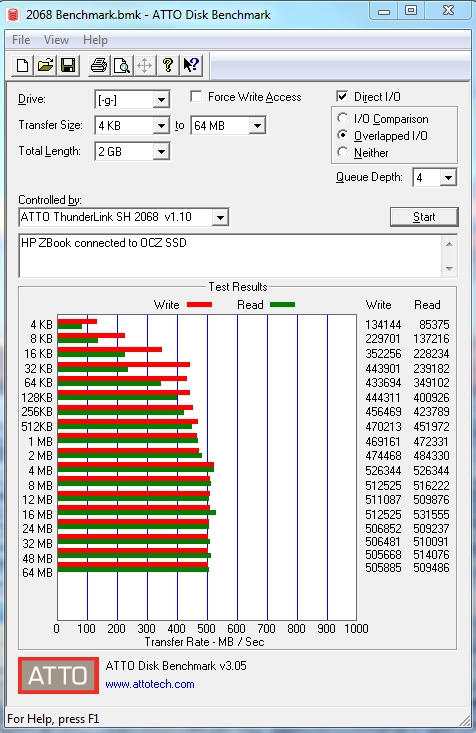Screen dimensions: 476x733
Task: Open Print Preview toolbar icon
Action: [122, 65]
